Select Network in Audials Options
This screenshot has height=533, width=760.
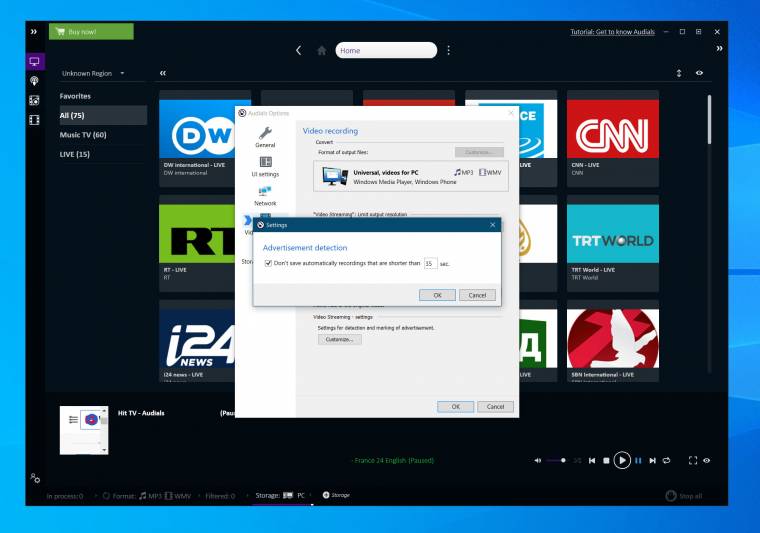(x=265, y=196)
